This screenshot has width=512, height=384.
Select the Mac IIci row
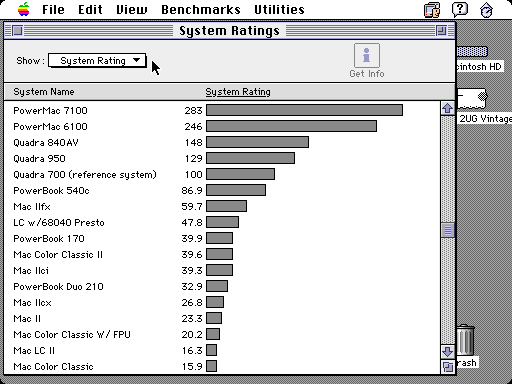click(x=222, y=270)
